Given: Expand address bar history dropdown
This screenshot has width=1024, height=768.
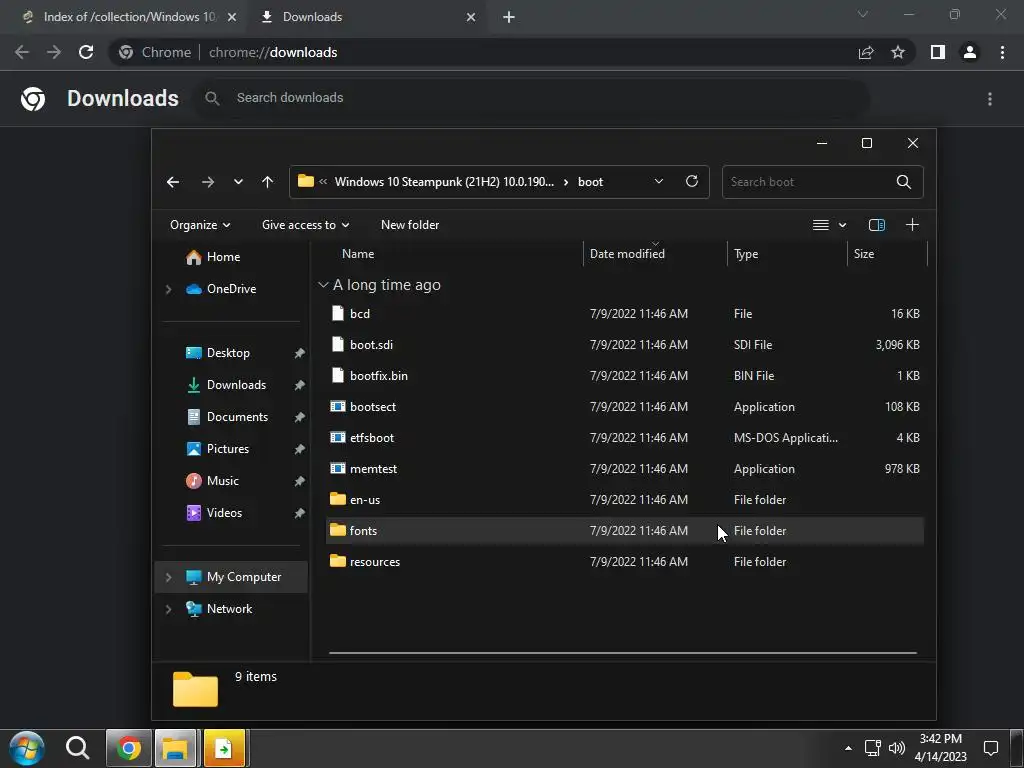Looking at the screenshot, I should (x=659, y=182).
